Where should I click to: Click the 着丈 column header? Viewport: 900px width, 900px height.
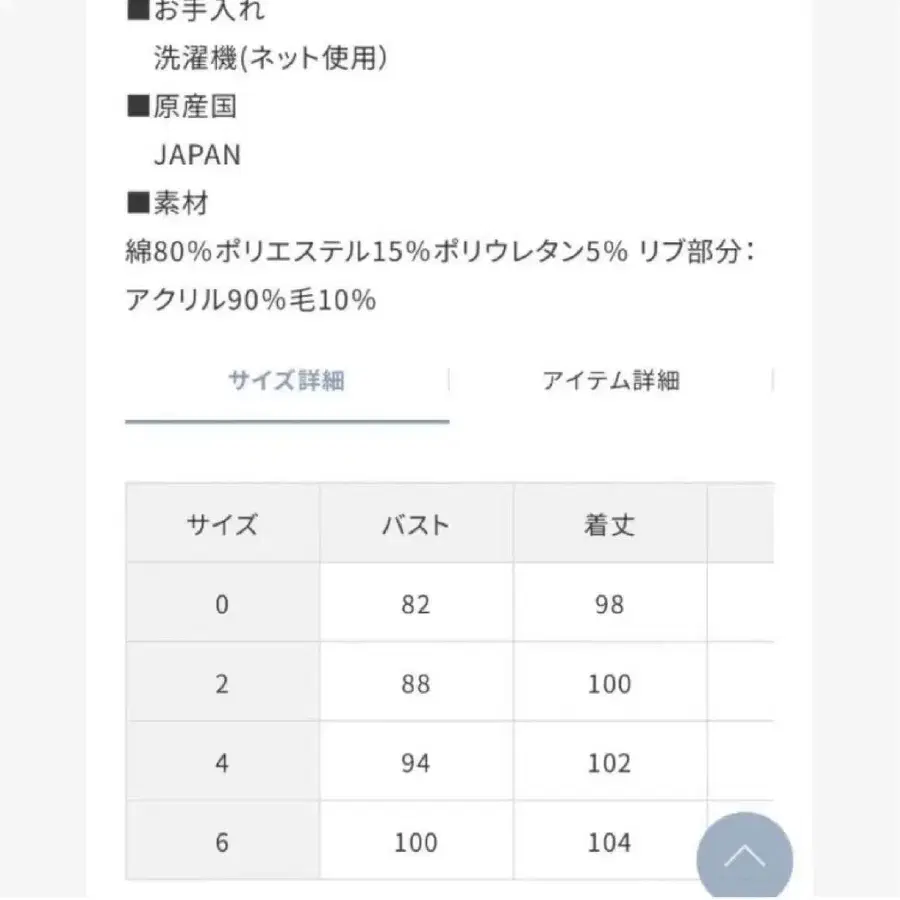click(x=609, y=524)
